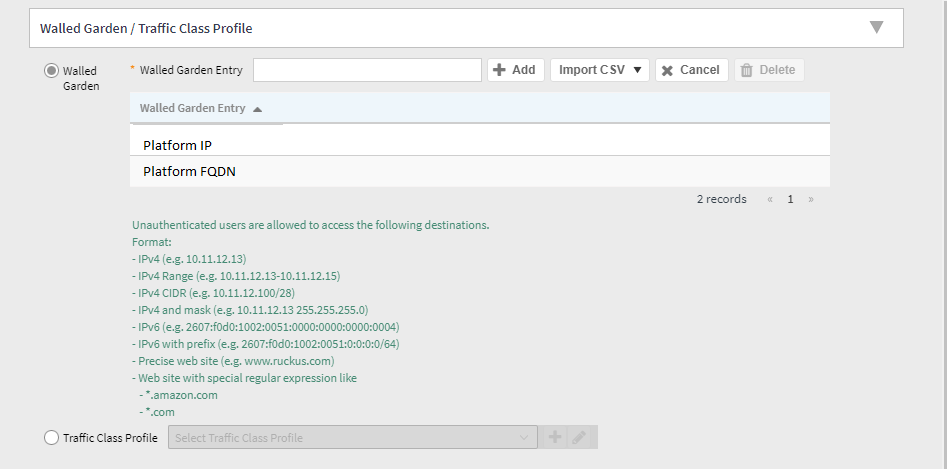The width and height of the screenshot is (947, 469).
Task: Click the Delete trash button
Action: [x=769, y=70]
